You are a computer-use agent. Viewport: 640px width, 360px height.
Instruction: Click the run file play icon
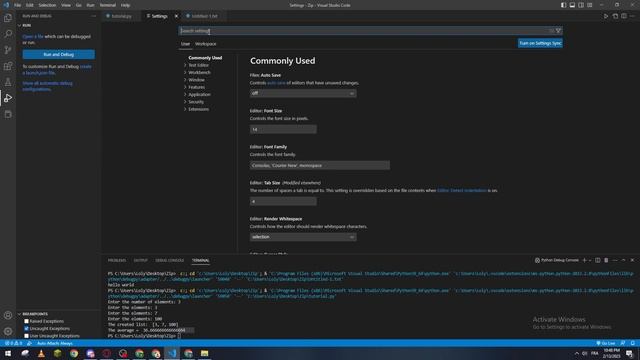point(606,16)
